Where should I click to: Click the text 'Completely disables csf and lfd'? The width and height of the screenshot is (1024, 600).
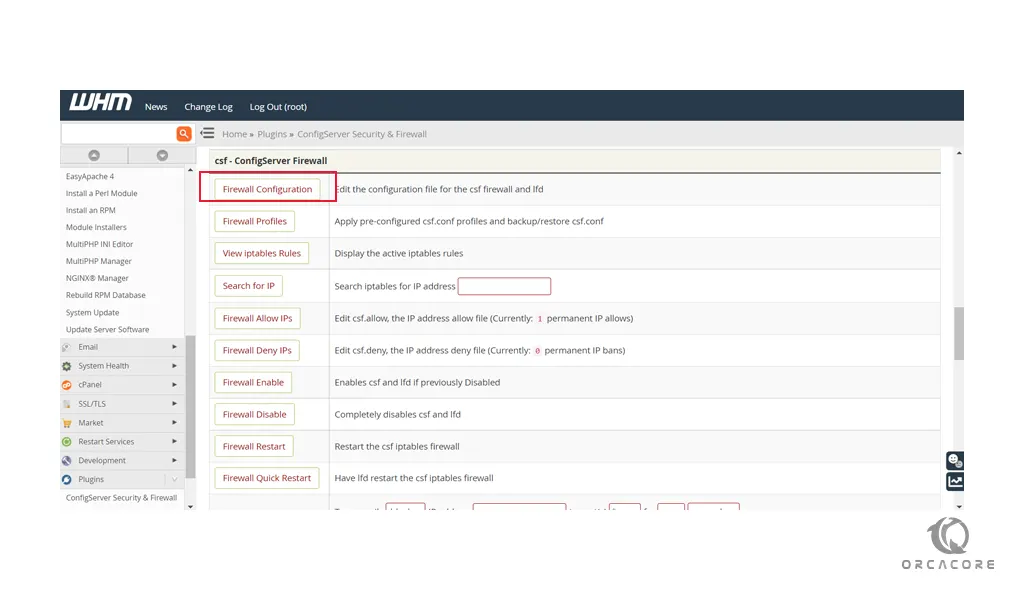[397, 415]
